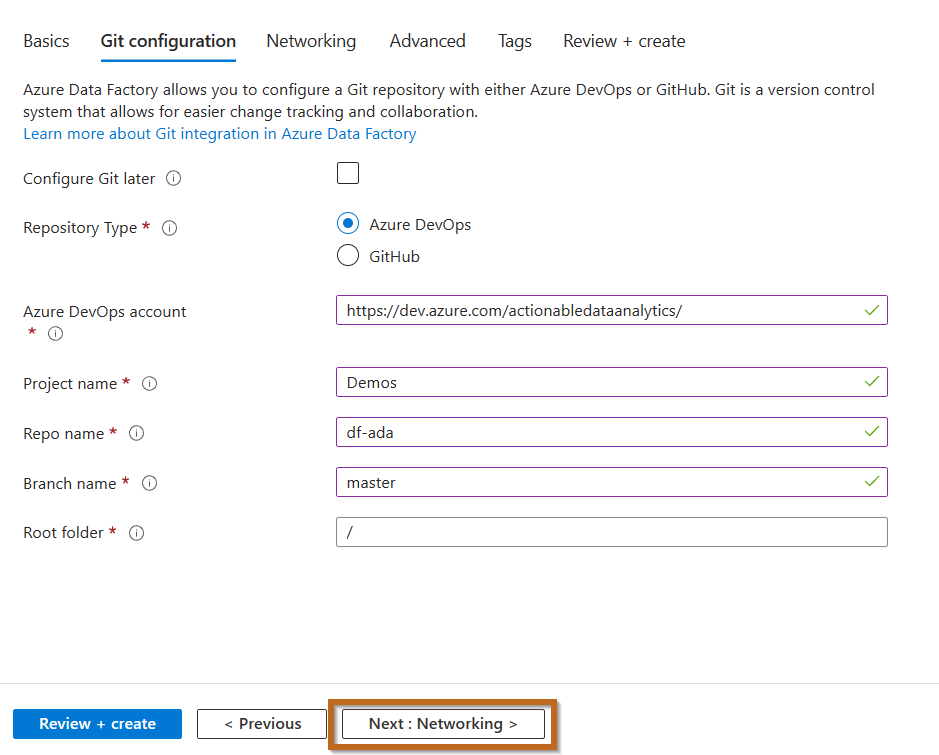Click the Repo name info icon
Image resolution: width=939 pixels, height=755 pixels.
point(137,433)
